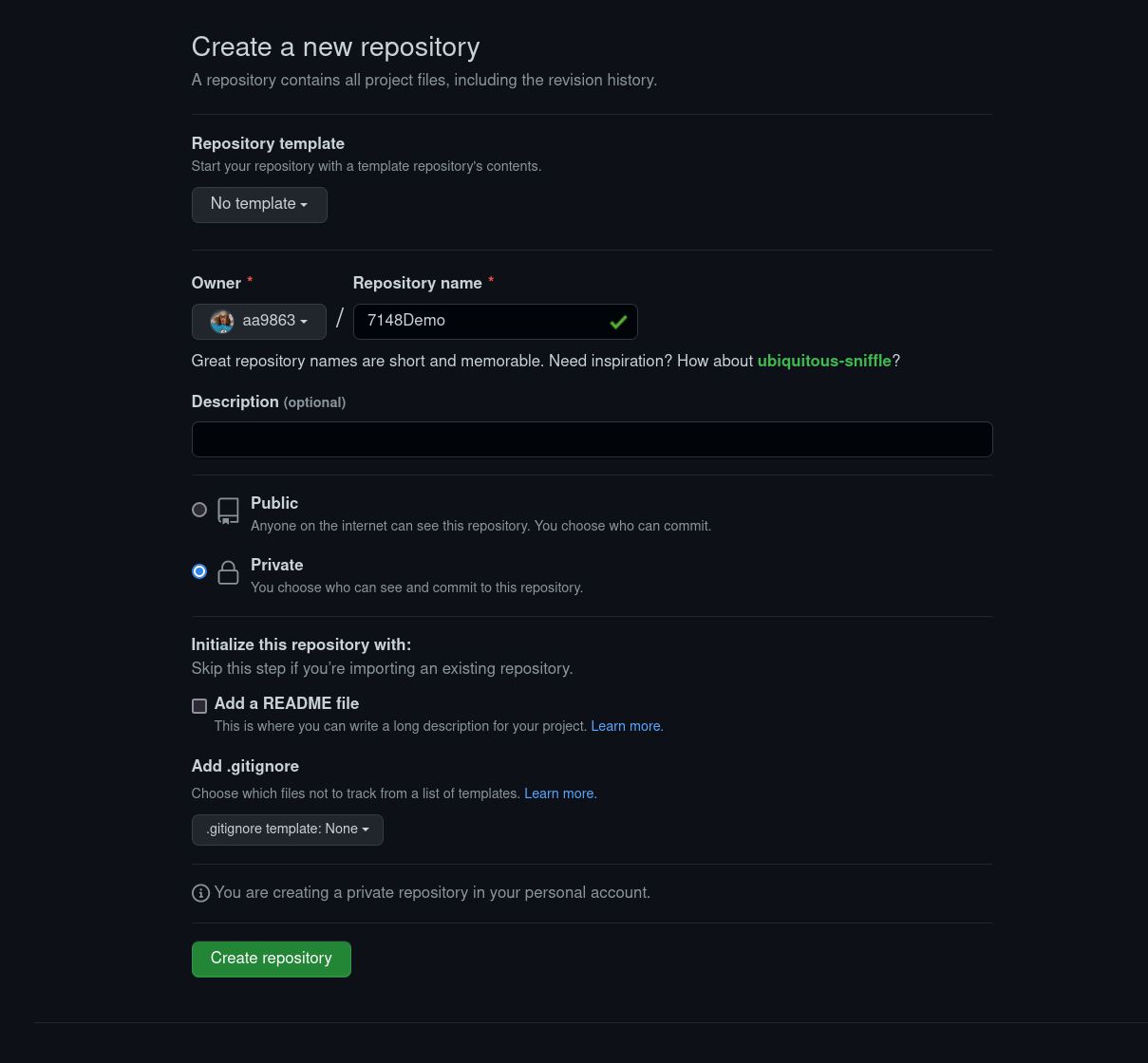The width and height of the screenshot is (1148, 1063).
Task: Click the Learn more link under Add a README file
Action: [x=625, y=726]
